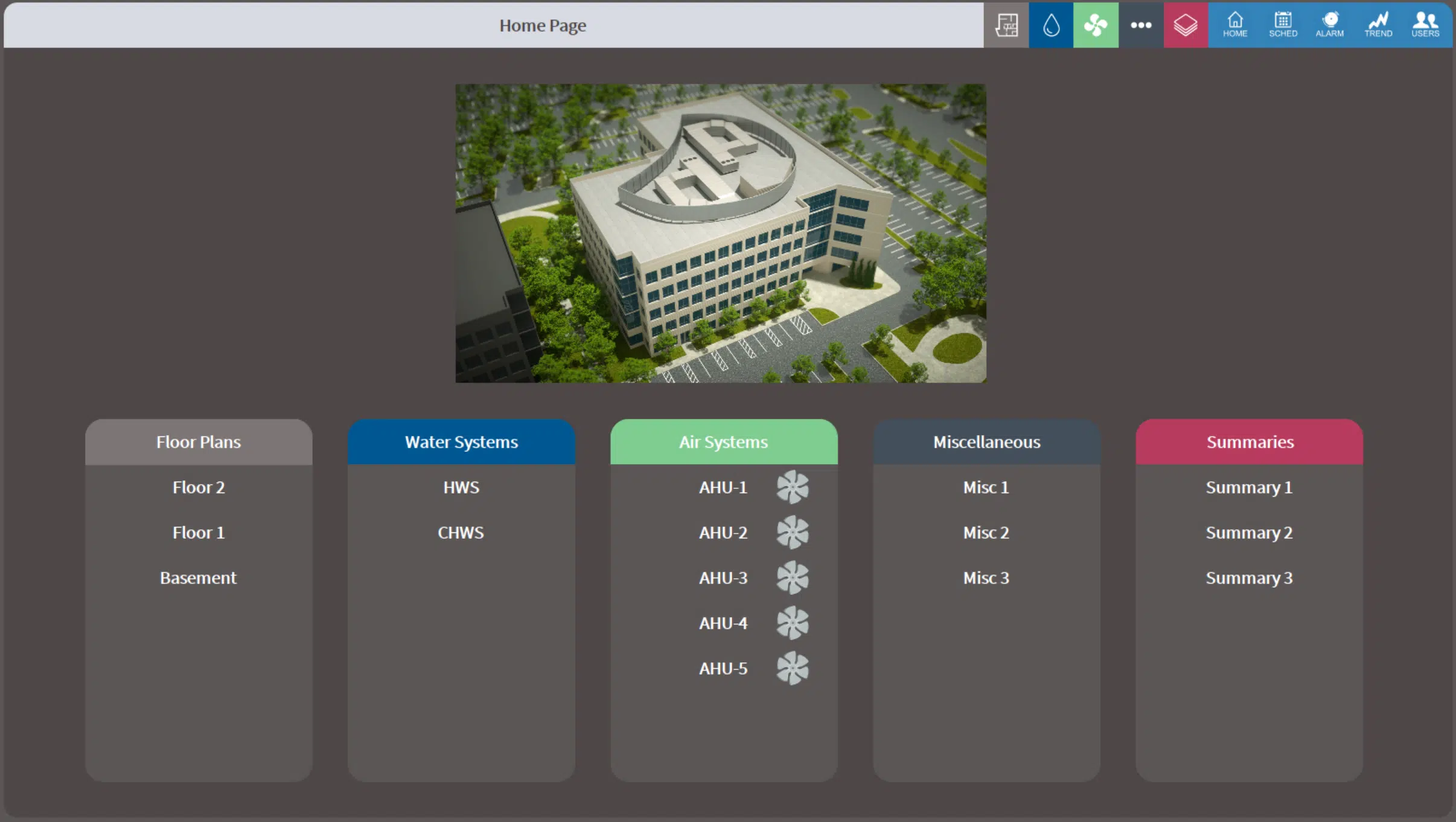Open the SCHED calendar icon
The image size is (1456, 822).
click(1283, 25)
